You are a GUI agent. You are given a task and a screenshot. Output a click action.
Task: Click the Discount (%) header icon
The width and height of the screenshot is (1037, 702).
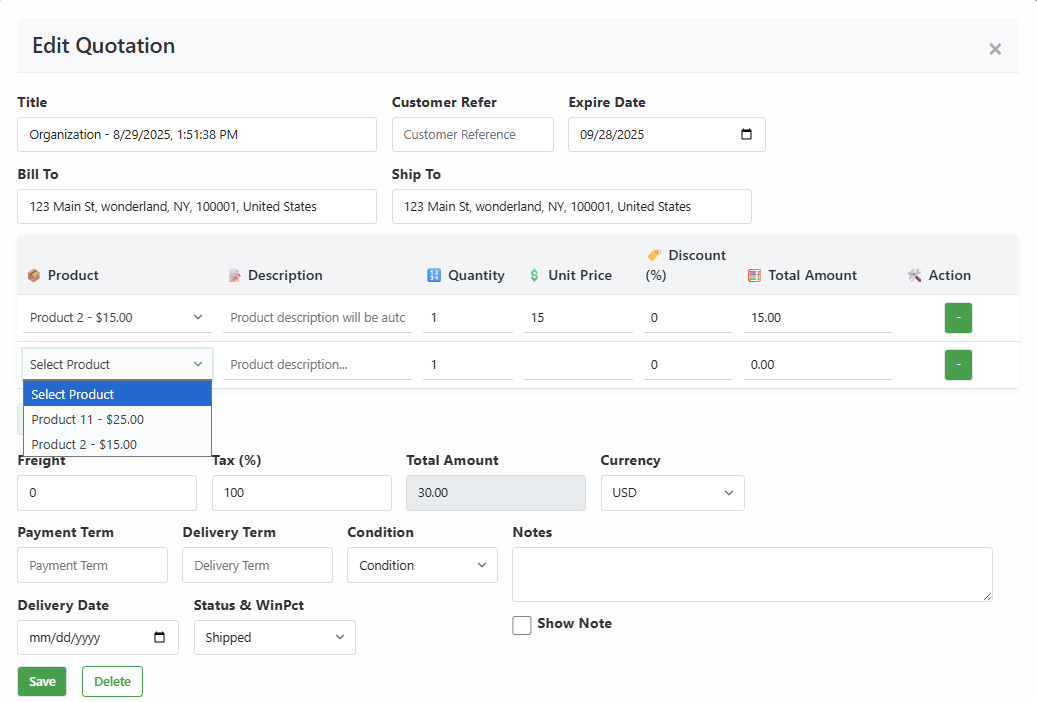[x=655, y=255]
